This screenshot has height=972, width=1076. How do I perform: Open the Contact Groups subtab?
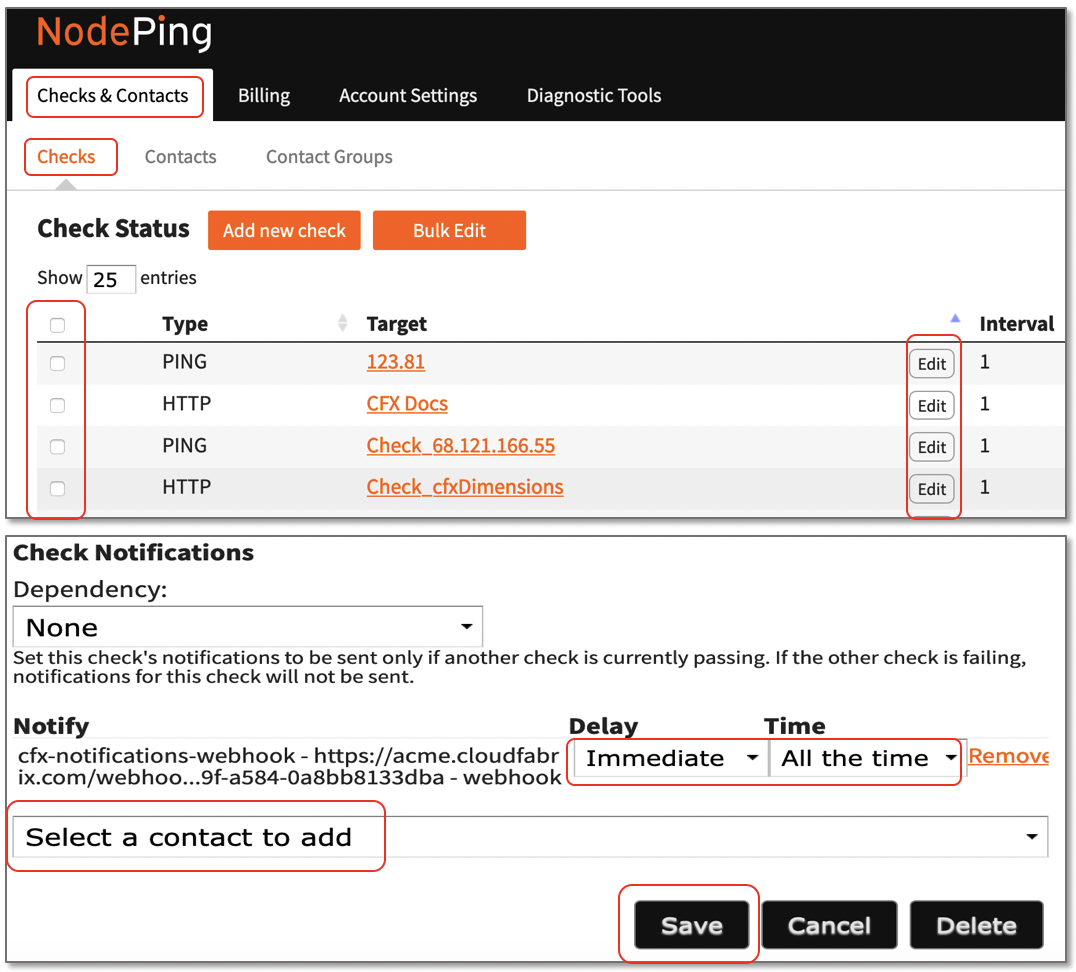click(x=329, y=157)
